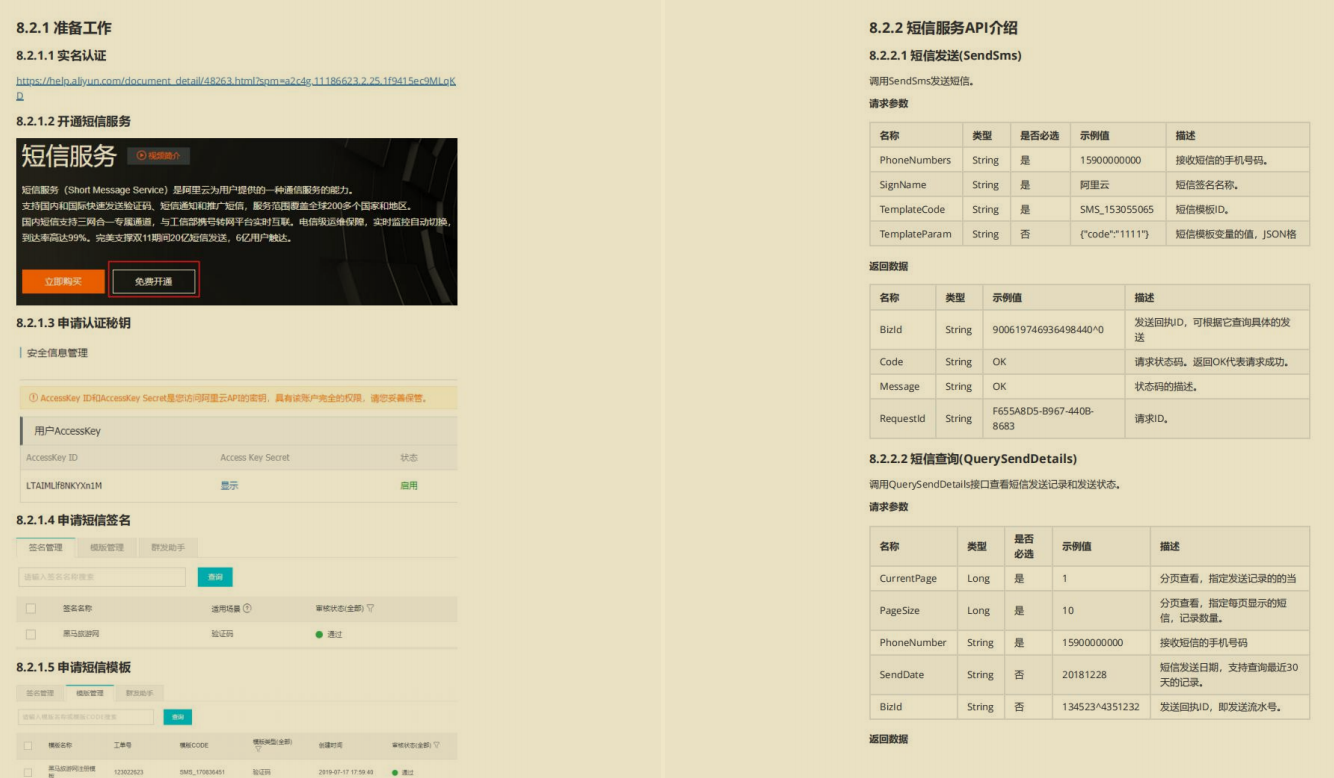Click the 免费开通 button
This screenshot has height=778, width=1334.
point(154,281)
